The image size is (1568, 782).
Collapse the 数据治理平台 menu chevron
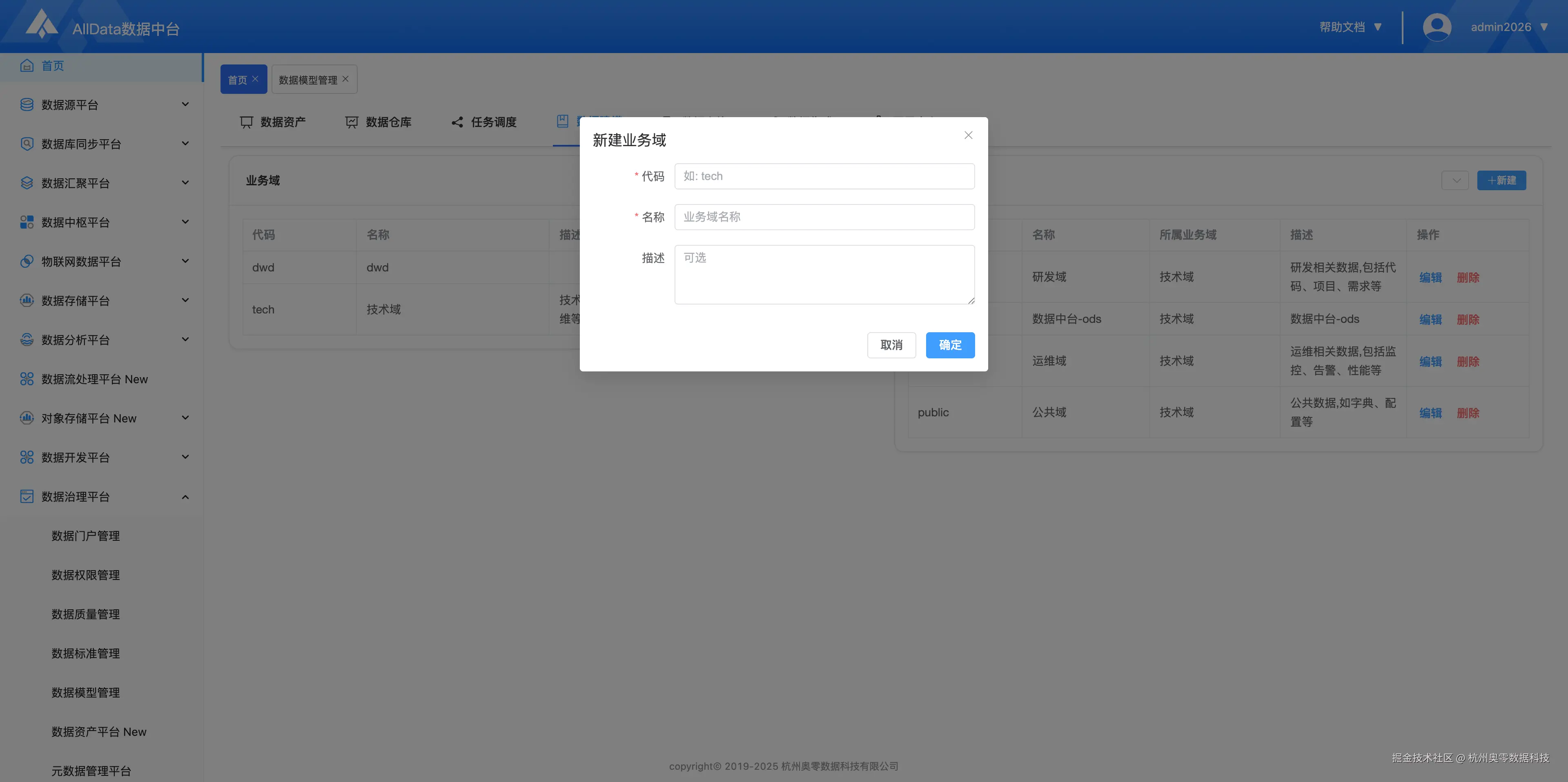185,497
